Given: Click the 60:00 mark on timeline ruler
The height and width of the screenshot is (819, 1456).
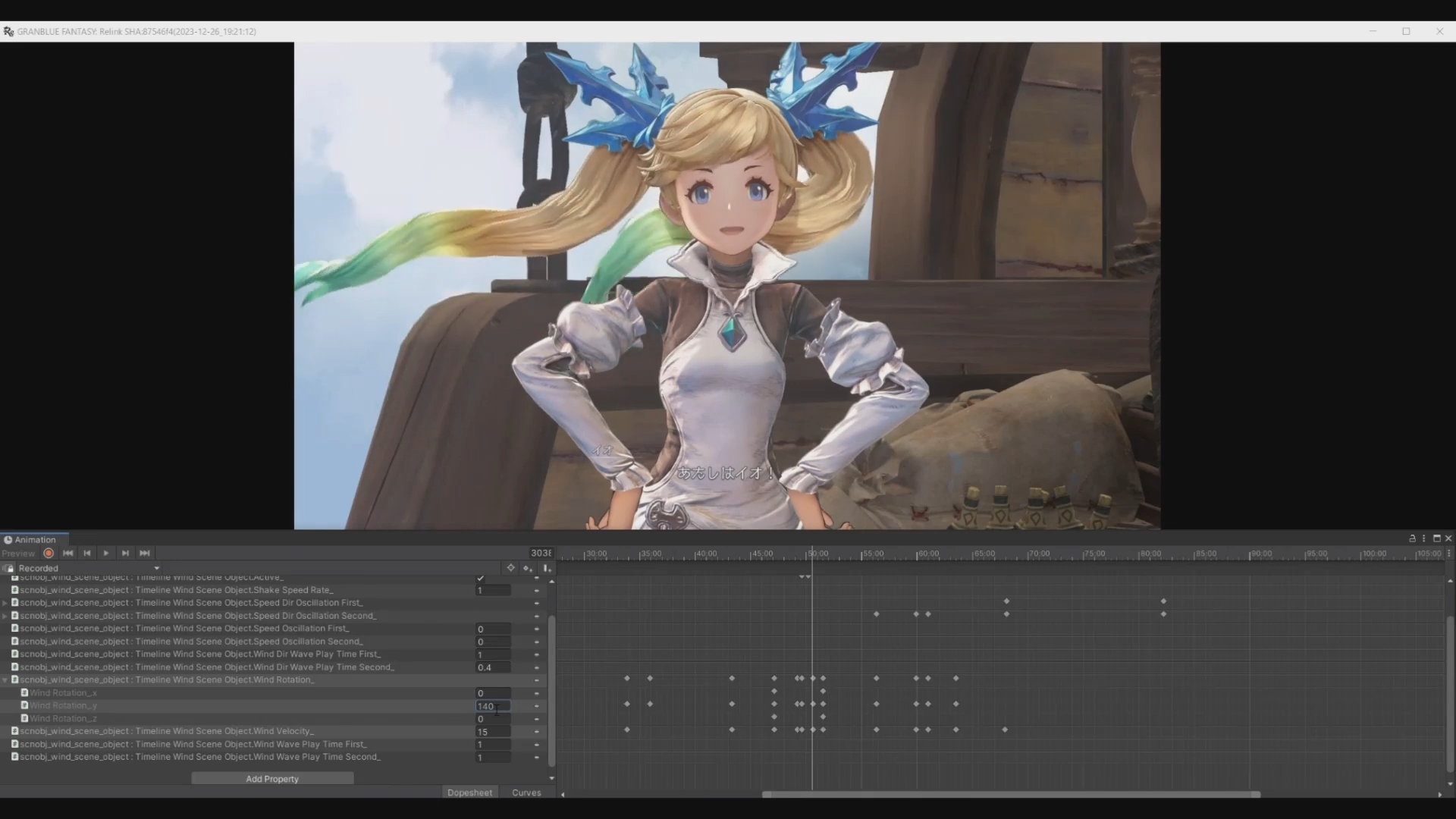Looking at the screenshot, I should tap(928, 554).
